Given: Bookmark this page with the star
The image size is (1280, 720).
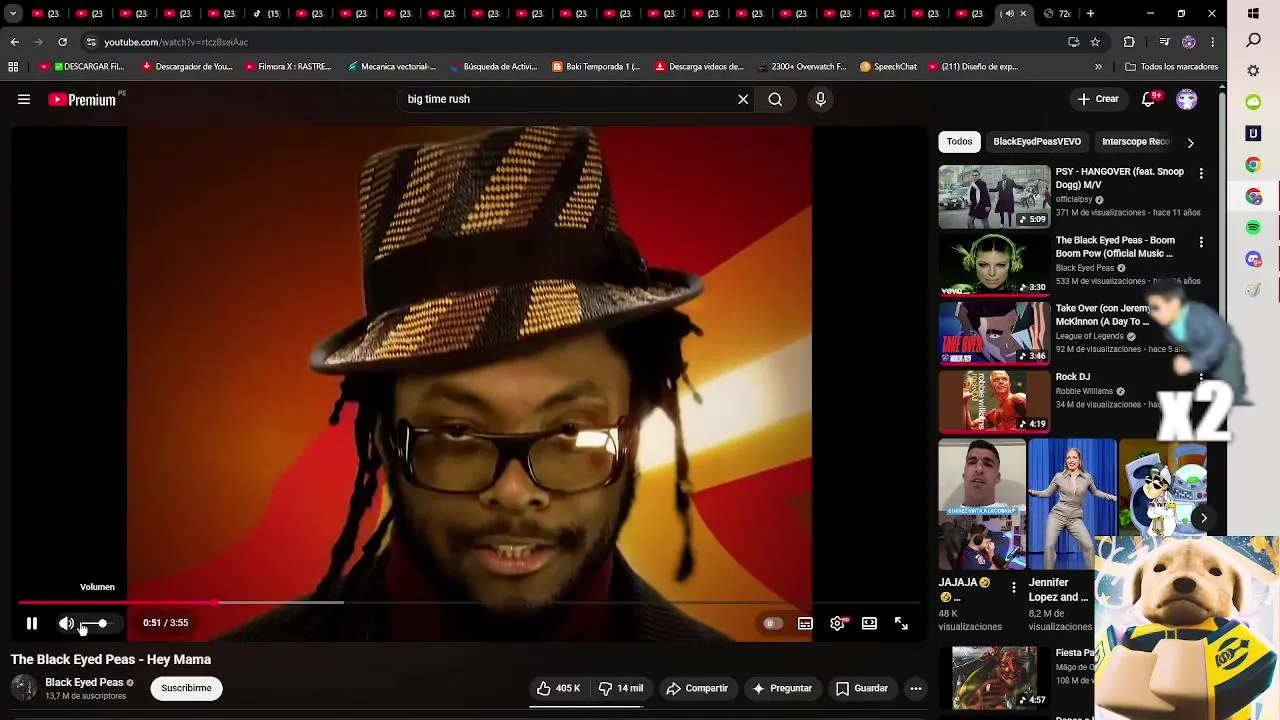Looking at the screenshot, I should [x=1095, y=42].
